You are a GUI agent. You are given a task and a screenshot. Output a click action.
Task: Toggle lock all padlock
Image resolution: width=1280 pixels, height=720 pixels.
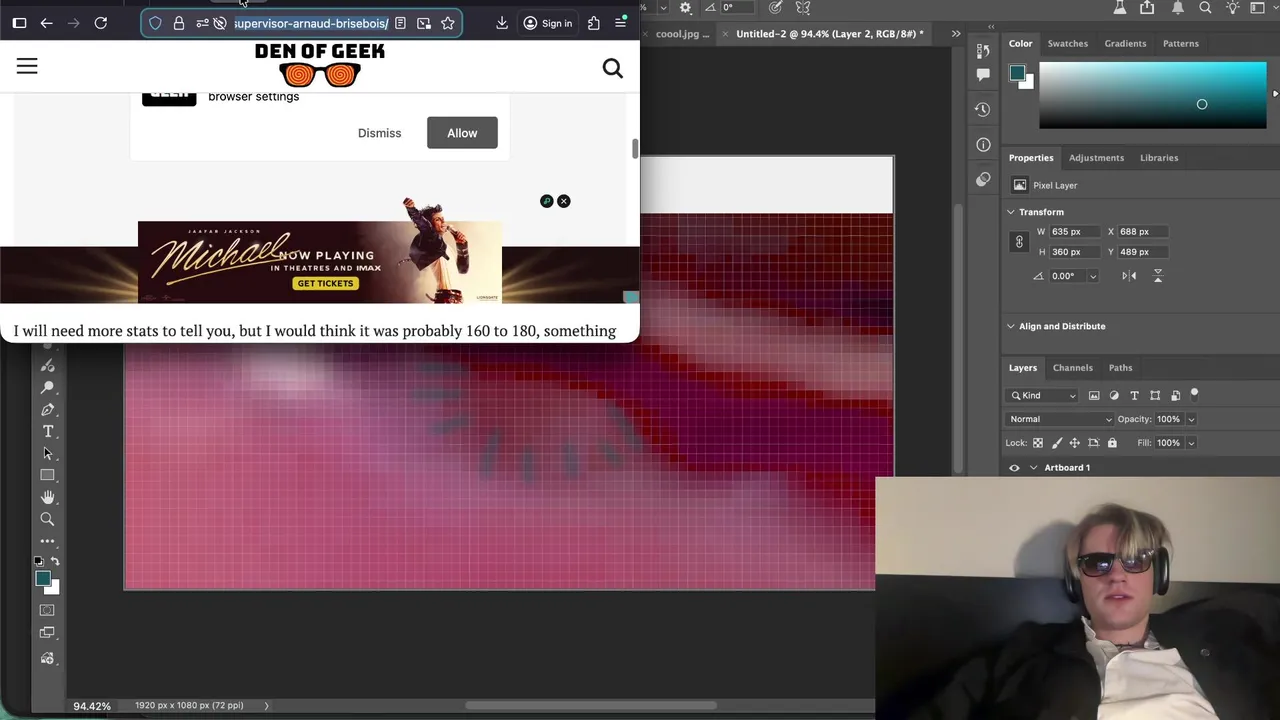(1112, 443)
